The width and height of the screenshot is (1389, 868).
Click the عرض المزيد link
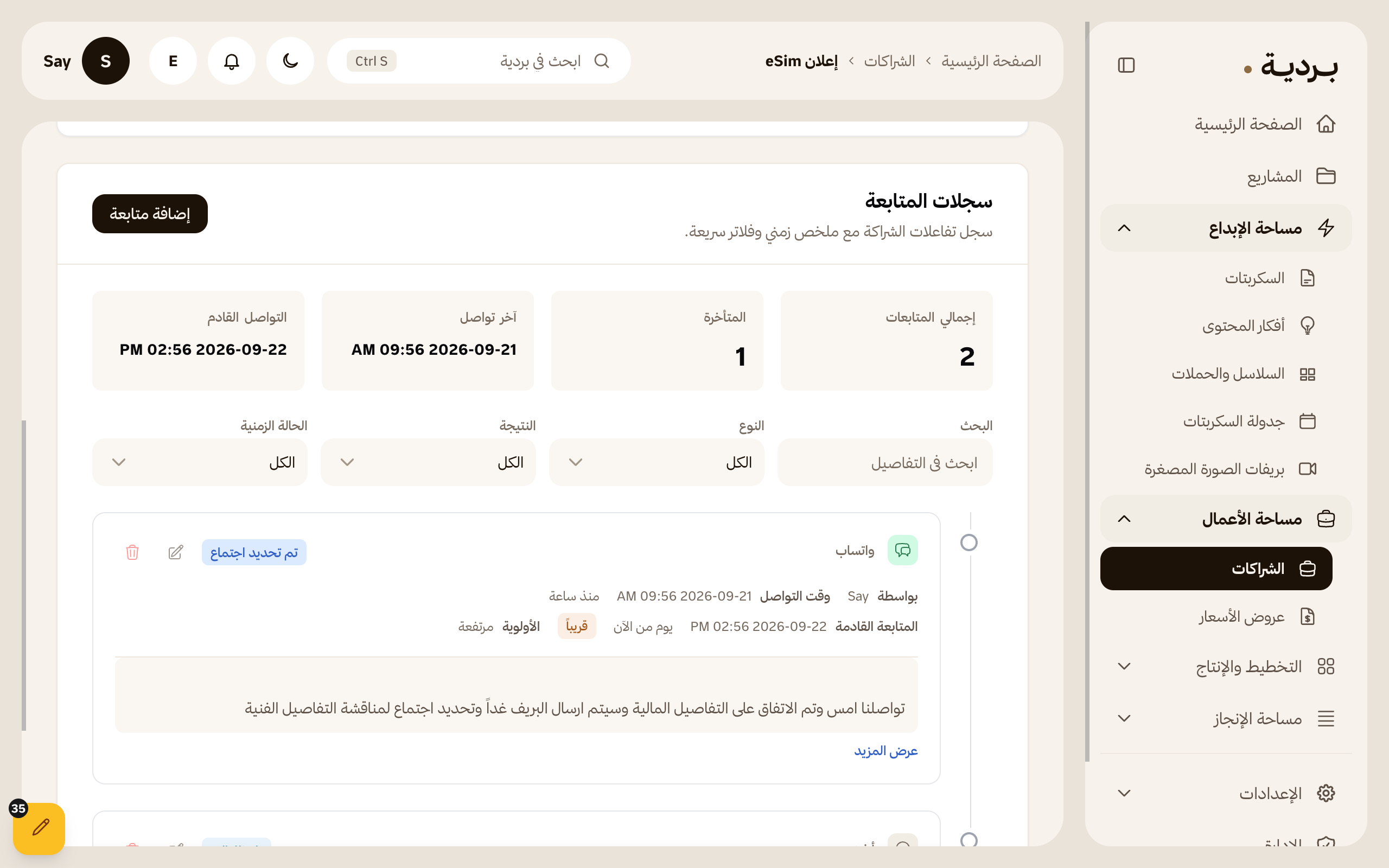click(885, 751)
